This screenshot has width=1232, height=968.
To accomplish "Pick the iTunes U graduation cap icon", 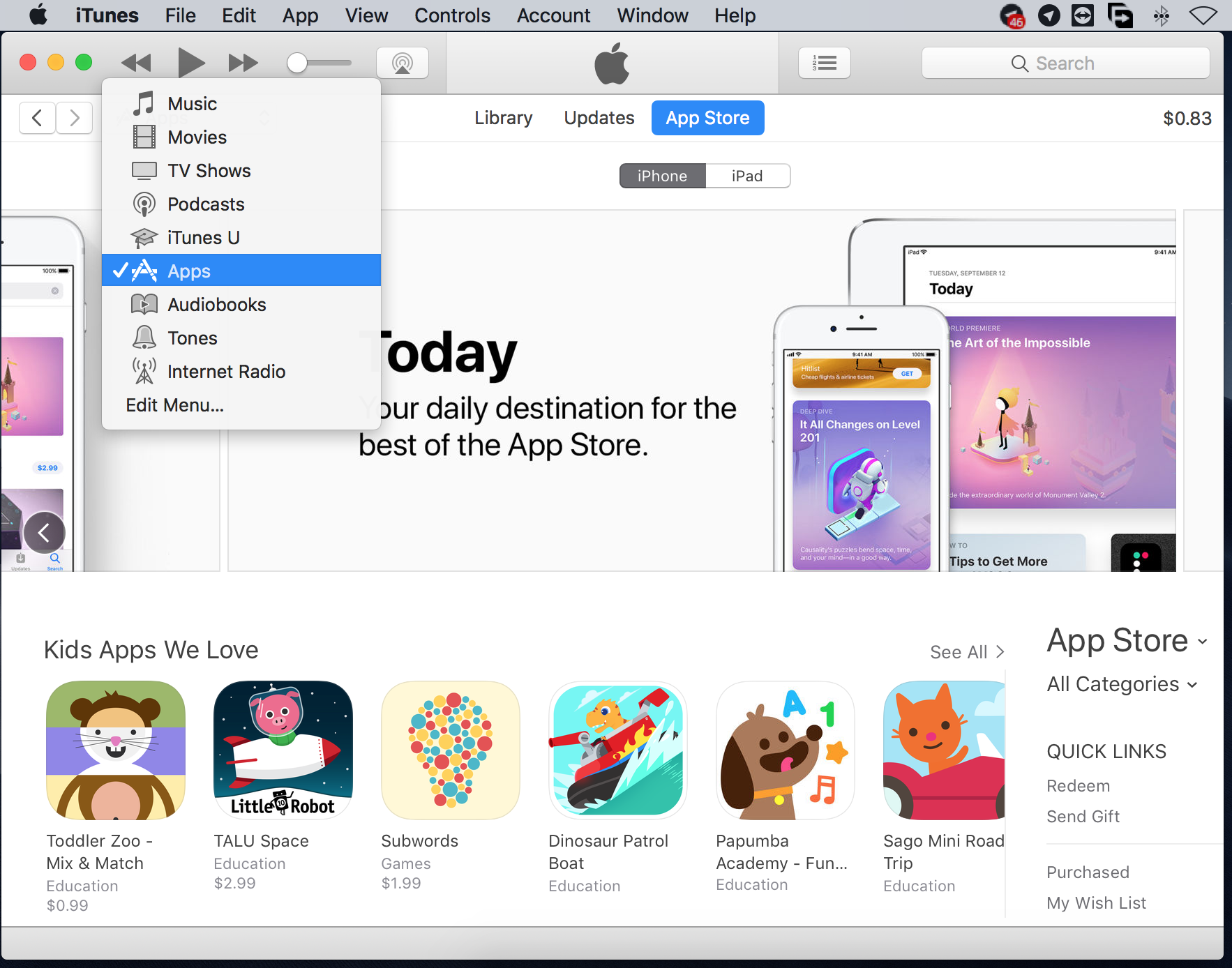I will [144, 238].
